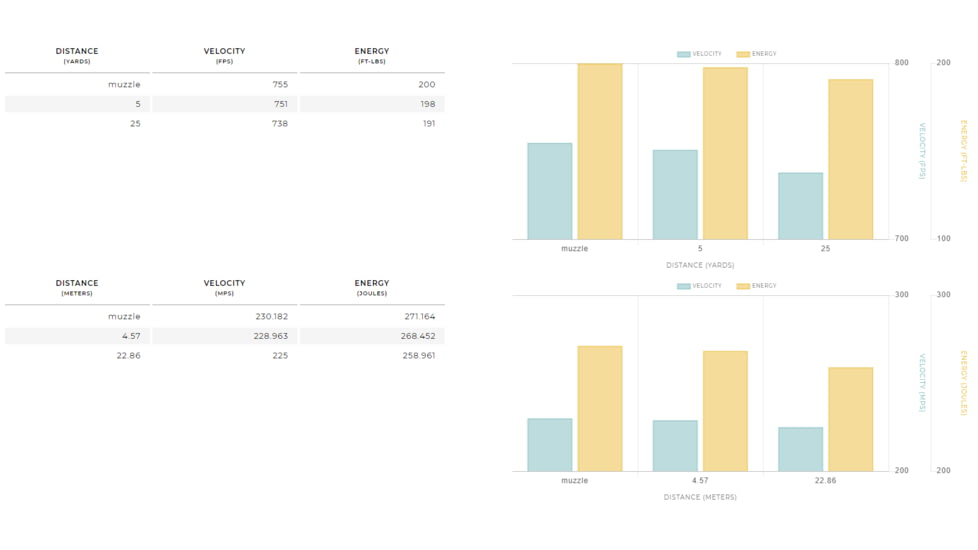Click the Energy (Joules) column header

[x=371, y=287]
